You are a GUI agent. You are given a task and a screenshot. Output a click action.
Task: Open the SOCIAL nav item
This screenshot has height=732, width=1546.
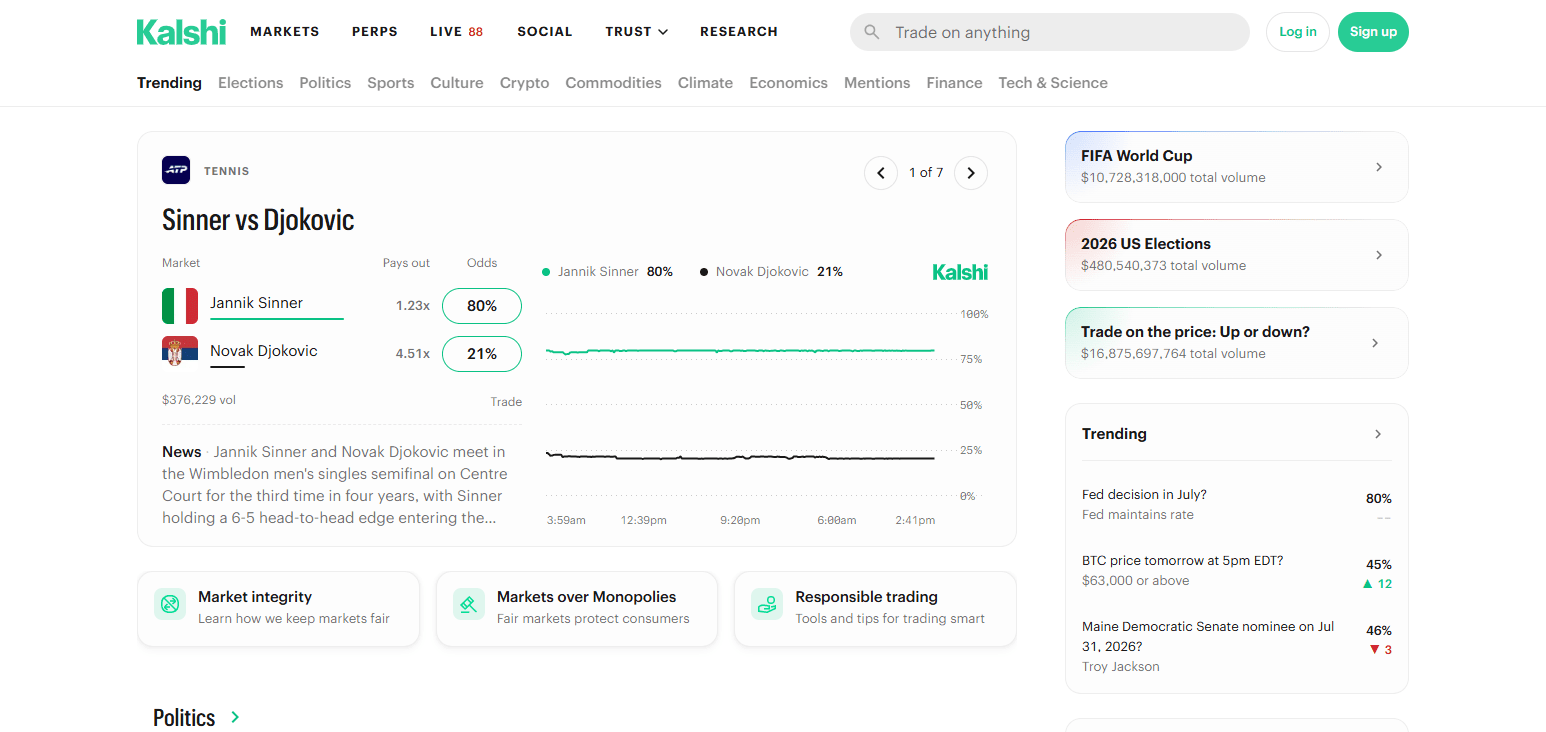pos(545,32)
